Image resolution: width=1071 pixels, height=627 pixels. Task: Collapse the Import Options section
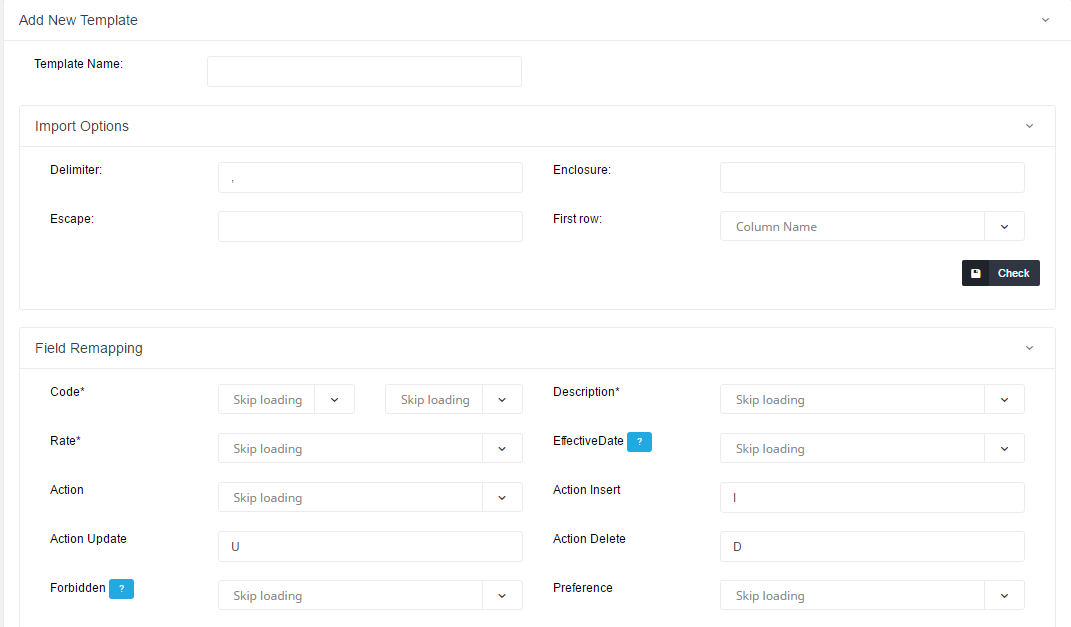pos(1029,126)
